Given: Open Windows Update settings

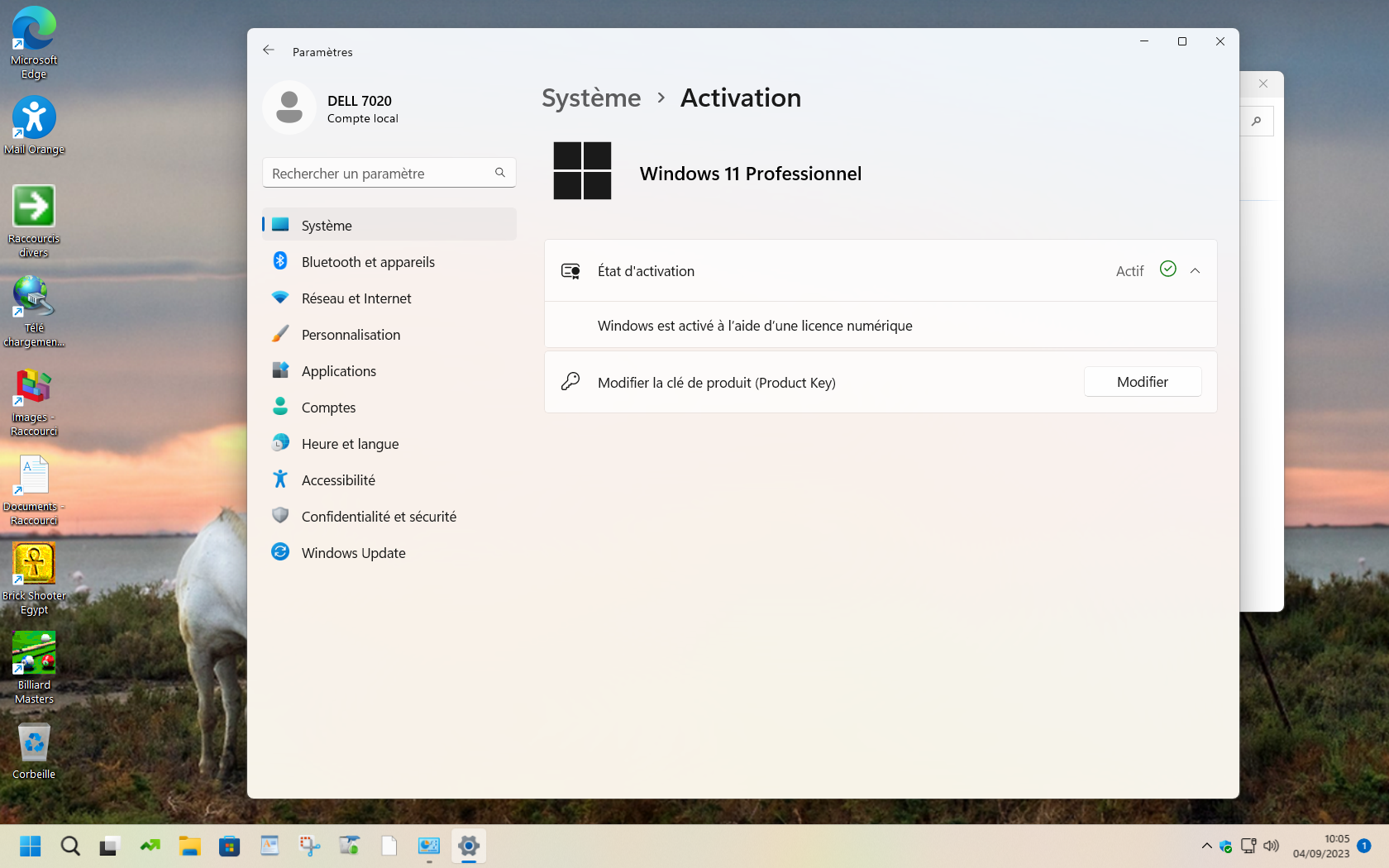Looking at the screenshot, I should (389, 552).
